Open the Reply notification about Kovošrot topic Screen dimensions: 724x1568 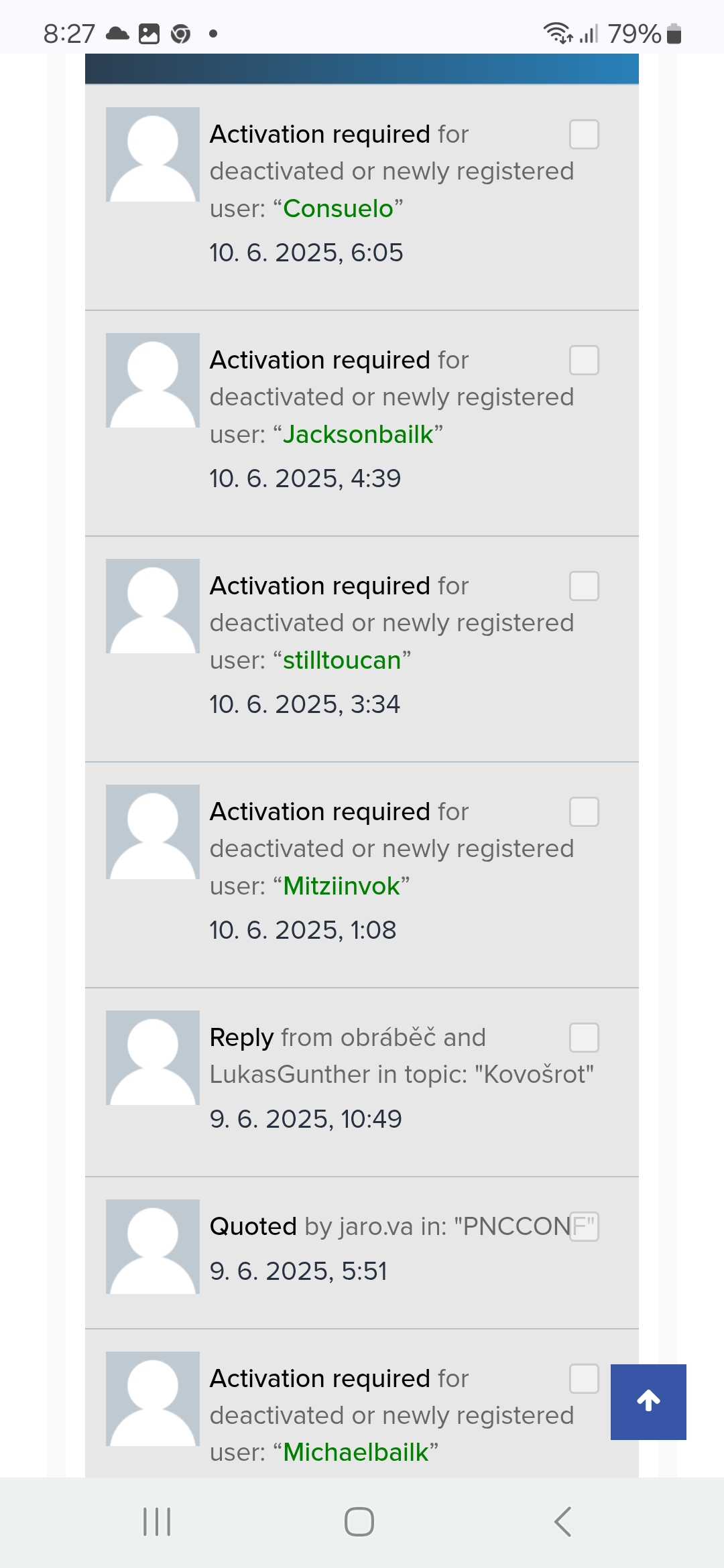(401, 1057)
